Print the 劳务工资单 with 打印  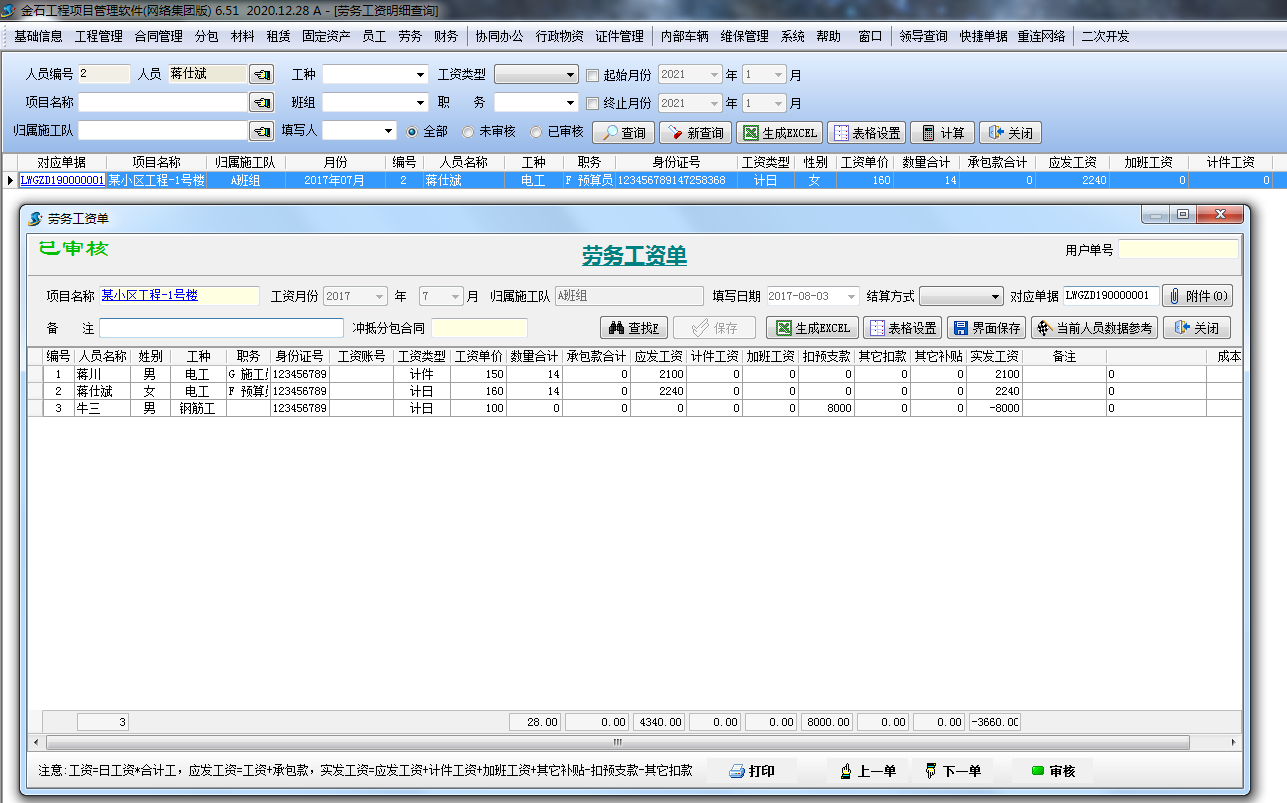coord(751,772)
